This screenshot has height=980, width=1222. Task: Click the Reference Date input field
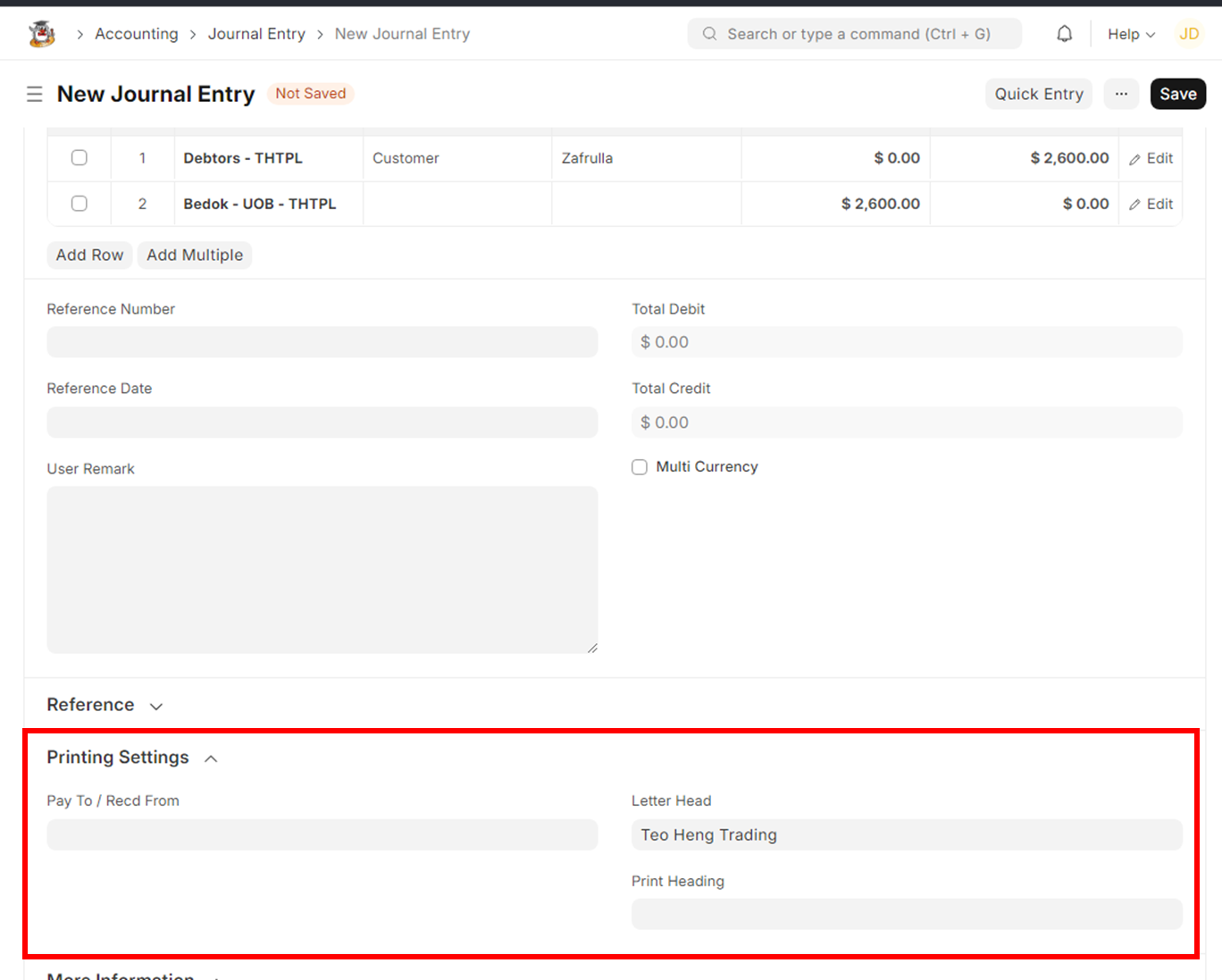(322, 423)
